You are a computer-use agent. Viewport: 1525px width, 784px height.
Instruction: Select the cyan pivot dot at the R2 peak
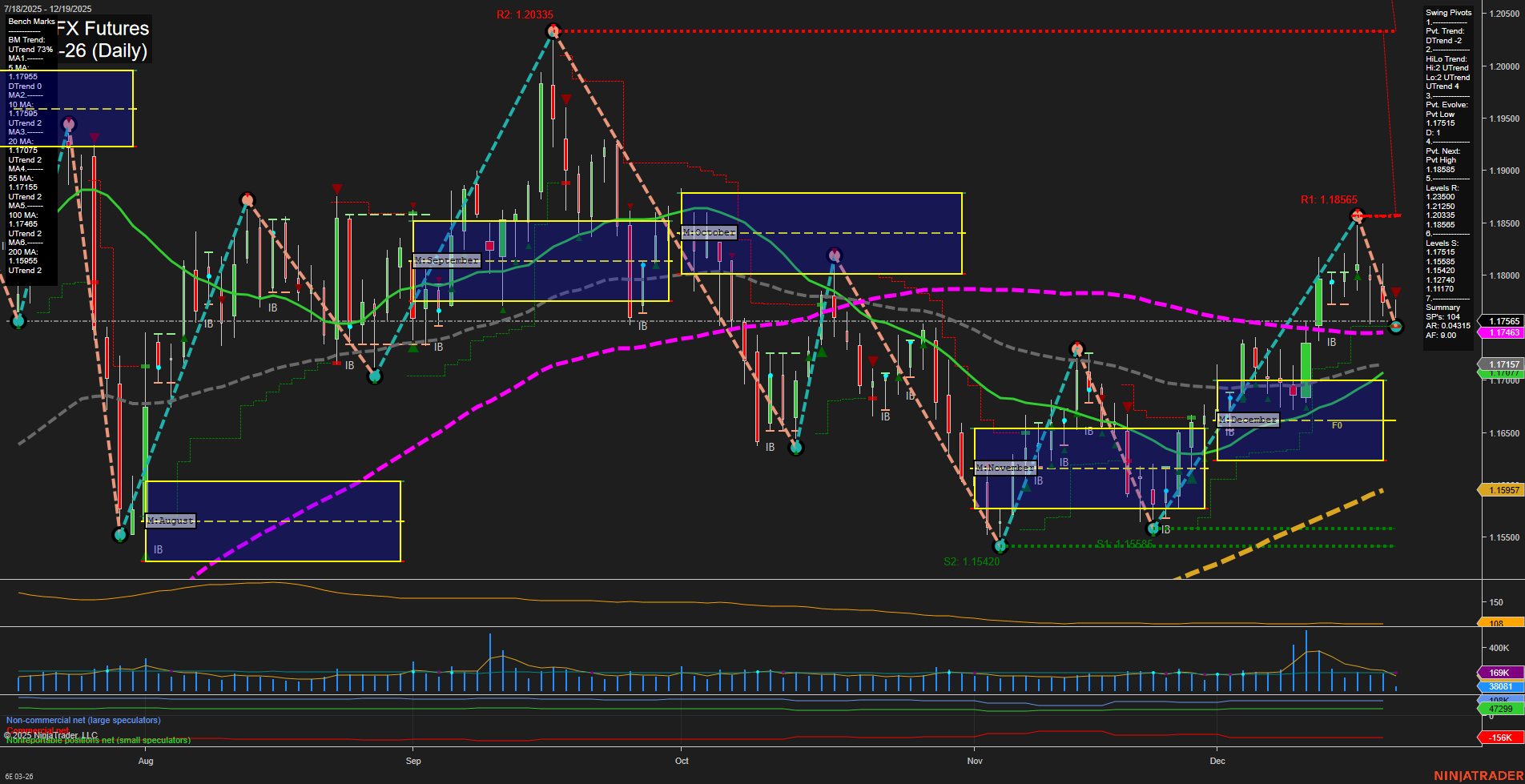pos(553,30)
